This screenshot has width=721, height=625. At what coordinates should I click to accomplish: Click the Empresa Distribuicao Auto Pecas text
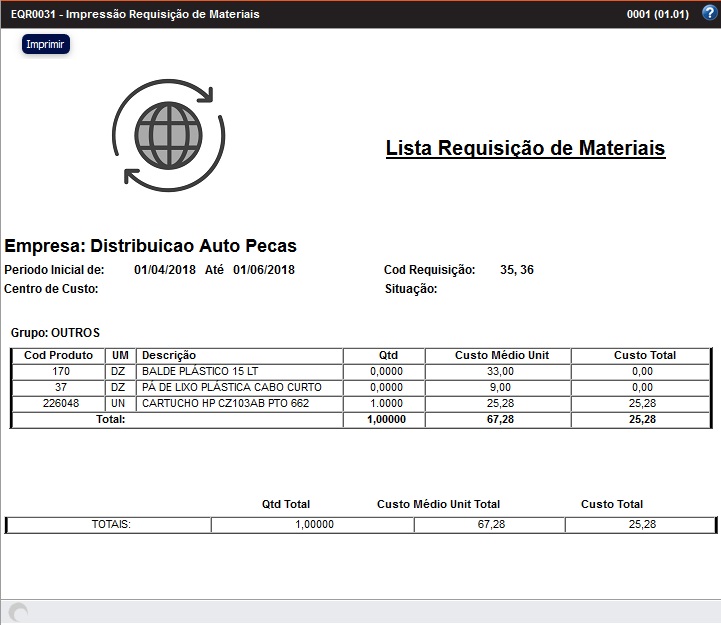[151, 246]
